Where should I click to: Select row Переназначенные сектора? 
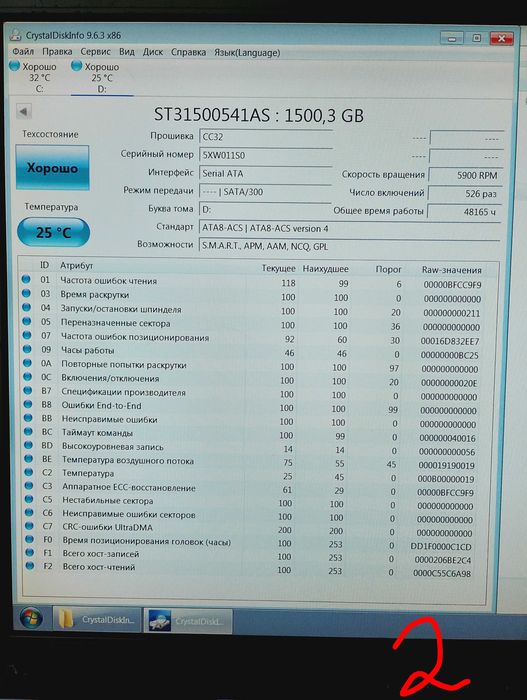[x=251, y=324]
